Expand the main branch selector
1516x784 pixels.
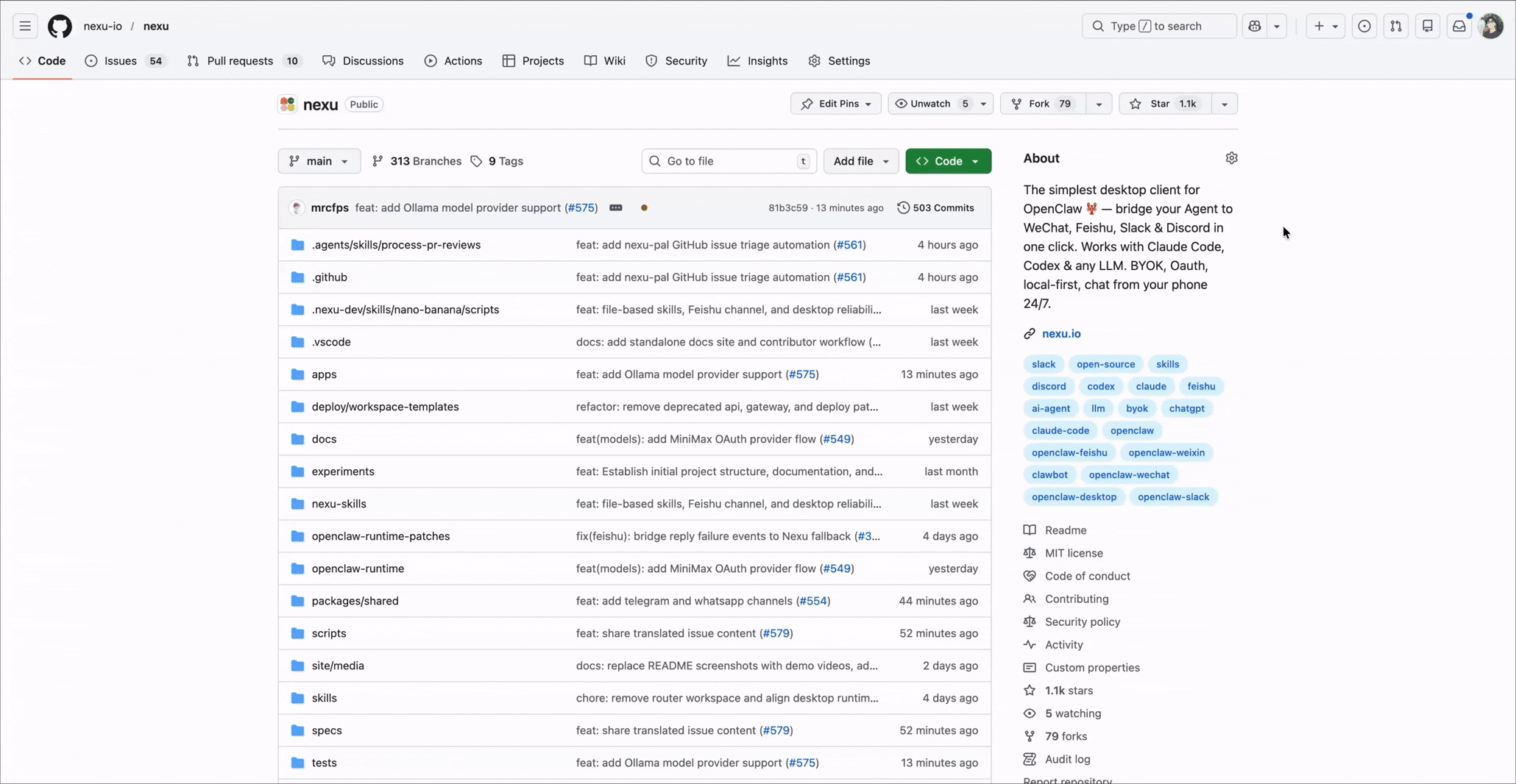(318, 161)
